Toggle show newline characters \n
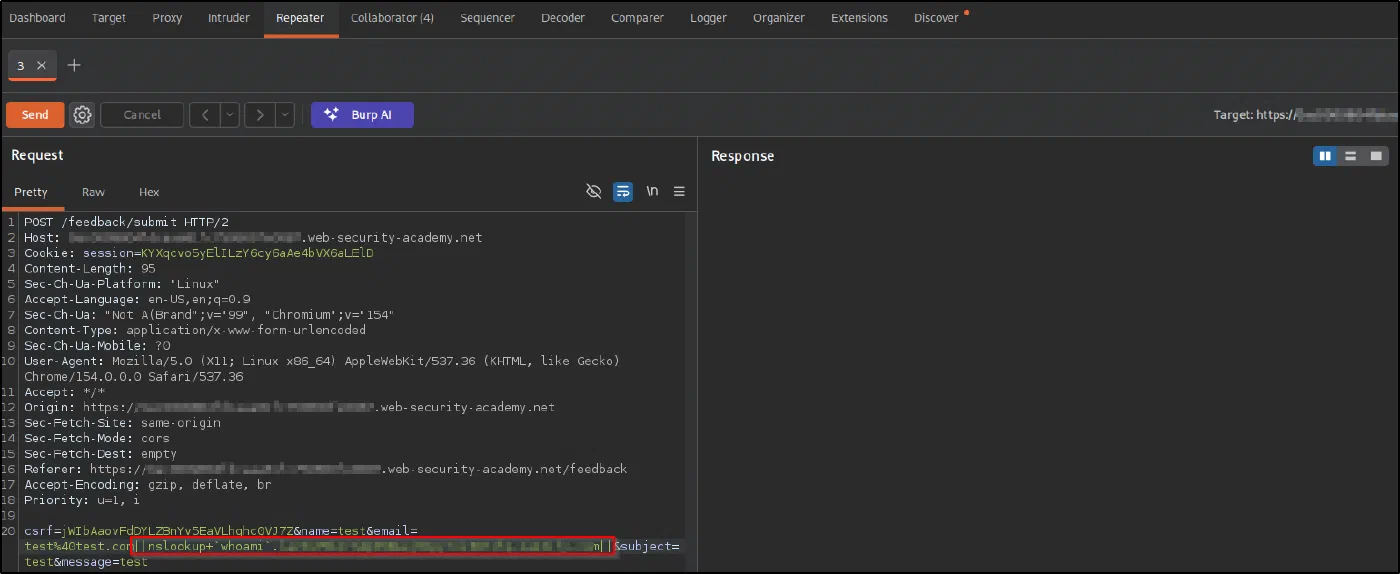Viewport: 1400px width, 574px height. click(652, 192)
